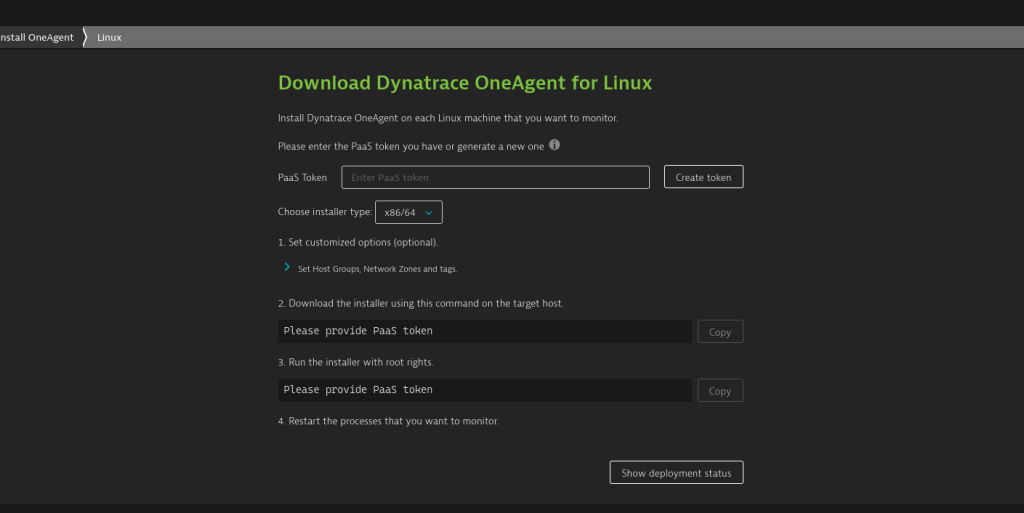
Task: Focus the Enter PaaS token field
Action: 495,178
